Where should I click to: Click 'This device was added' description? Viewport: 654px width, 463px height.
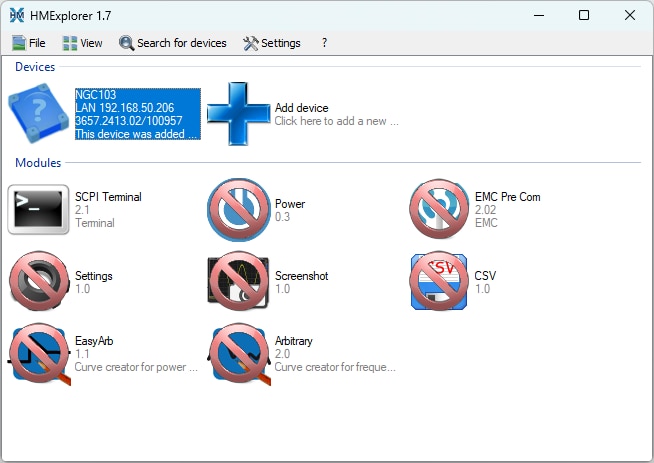click(136, 134)
